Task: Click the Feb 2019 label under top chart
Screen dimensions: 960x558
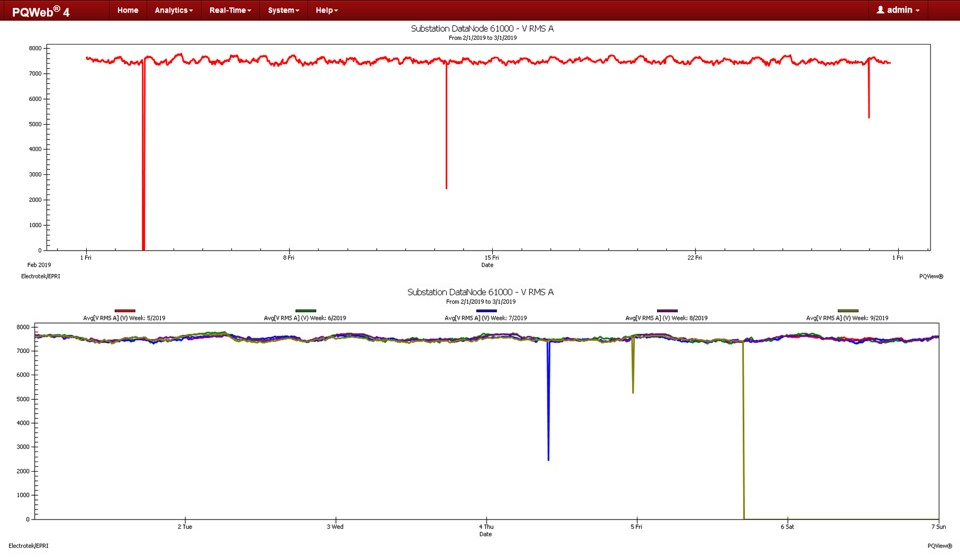Action: 39,265
